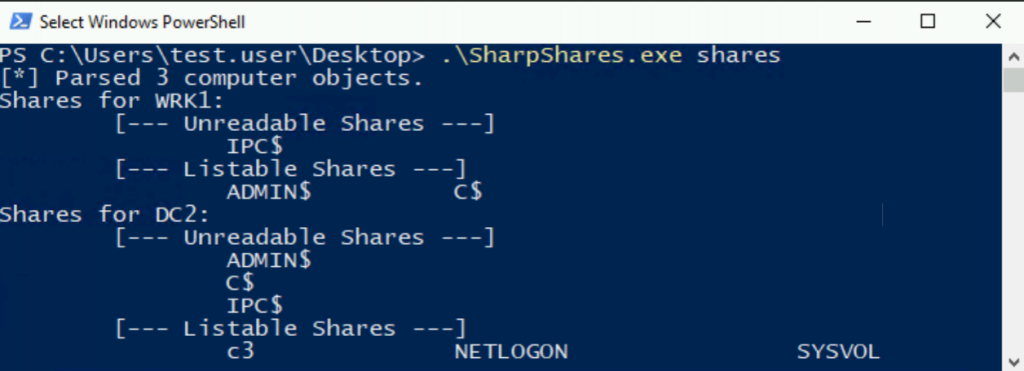Click the PS C:\Users\test.user\Desktop prompt
This screenshot has width=1024, height=371.
pos(212,56)
